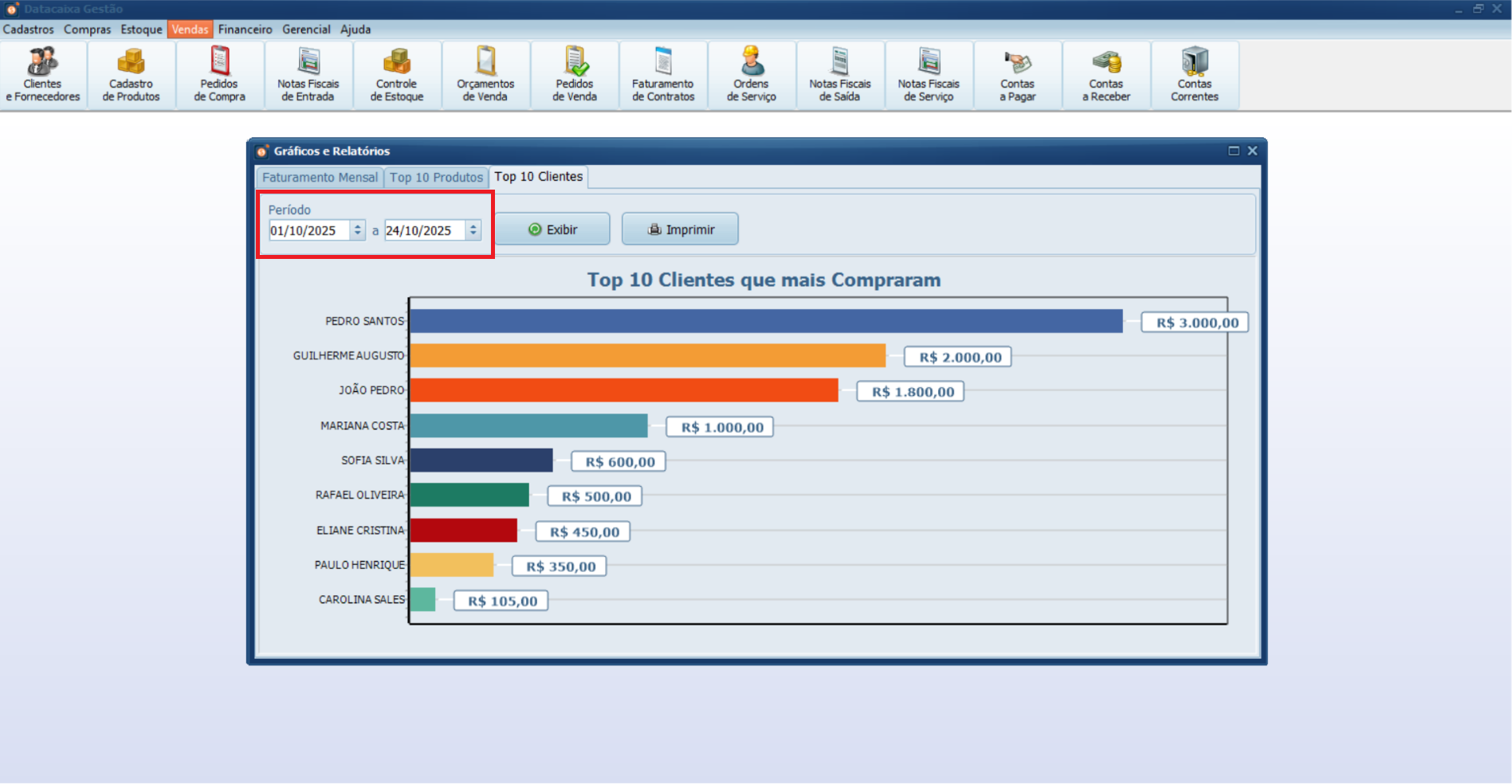Open the Vendas menu
The height and width of the screenshot is (784, 1512).
[190, 29]
